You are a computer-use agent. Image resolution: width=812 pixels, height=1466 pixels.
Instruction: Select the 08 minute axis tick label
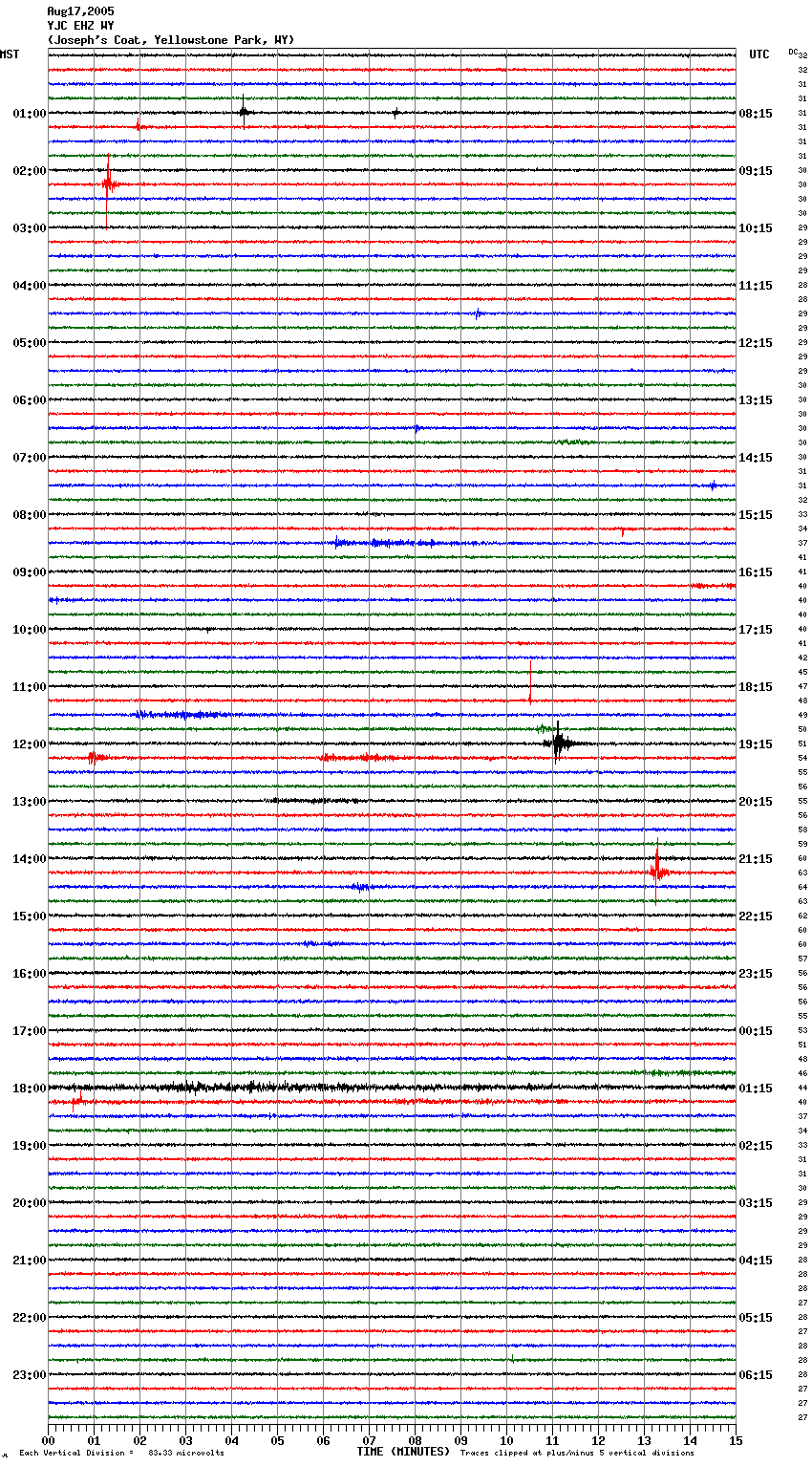[x=415, y=1440]
